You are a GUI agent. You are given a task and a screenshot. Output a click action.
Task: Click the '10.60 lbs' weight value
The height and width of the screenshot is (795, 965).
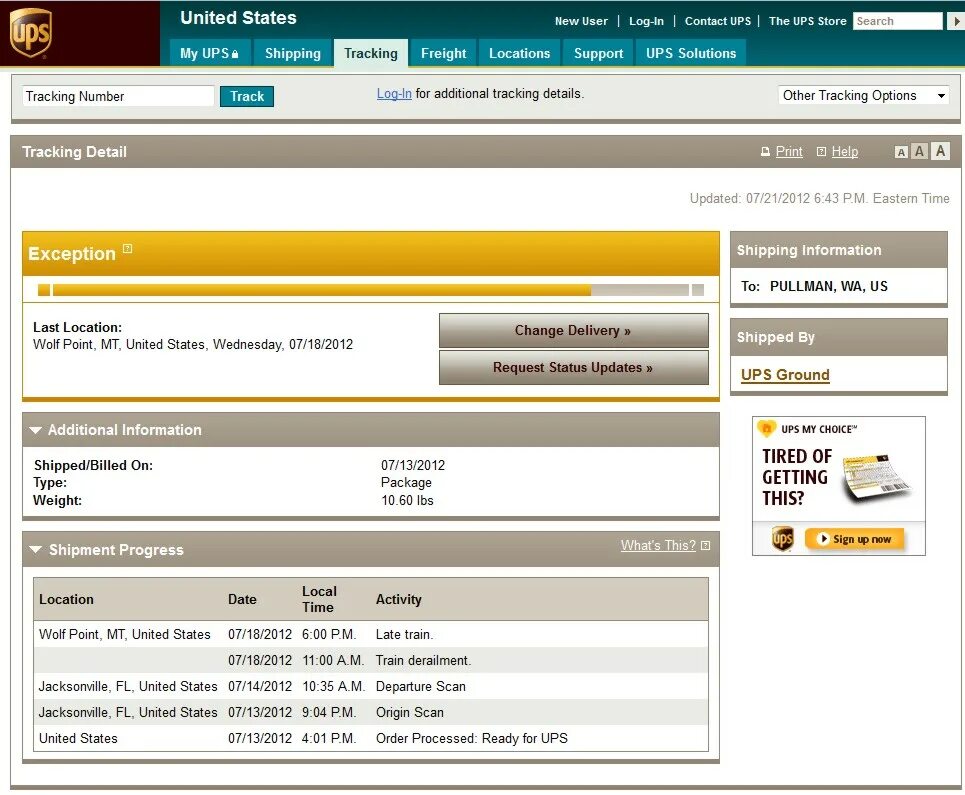(407, 500)
